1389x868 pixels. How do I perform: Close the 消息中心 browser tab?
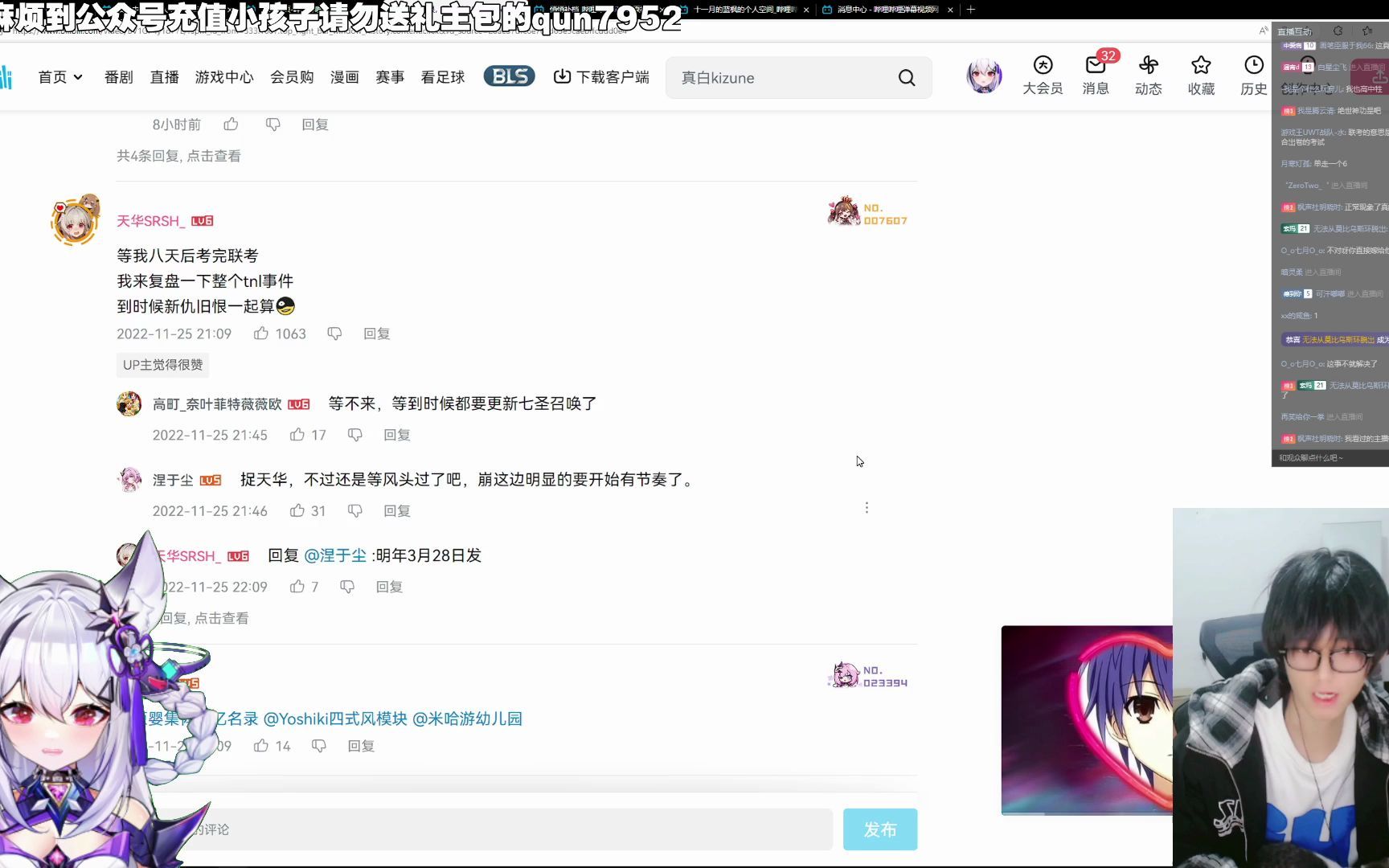click(x=950, y=10)
